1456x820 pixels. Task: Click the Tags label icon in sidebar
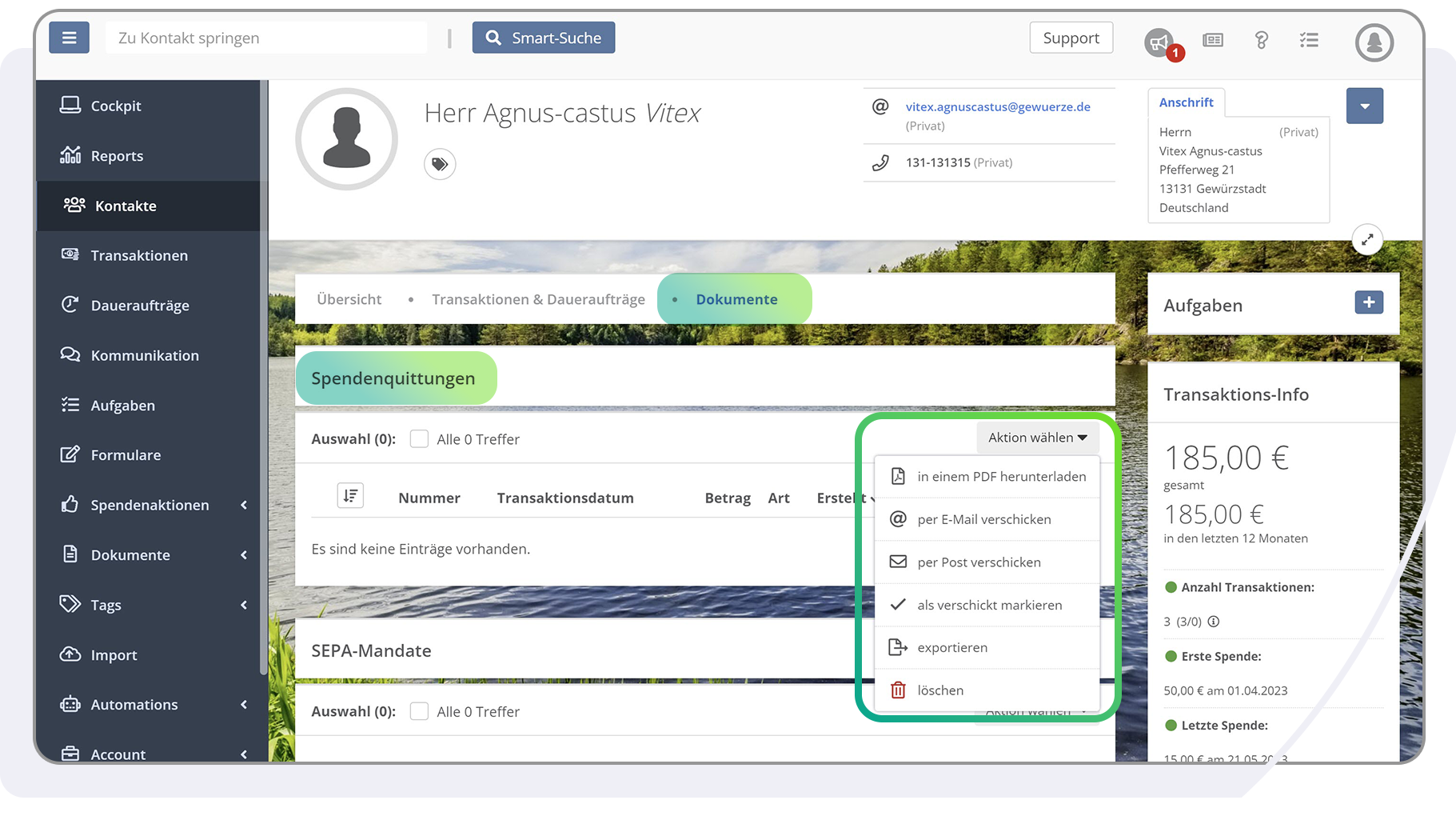(70, 603)
